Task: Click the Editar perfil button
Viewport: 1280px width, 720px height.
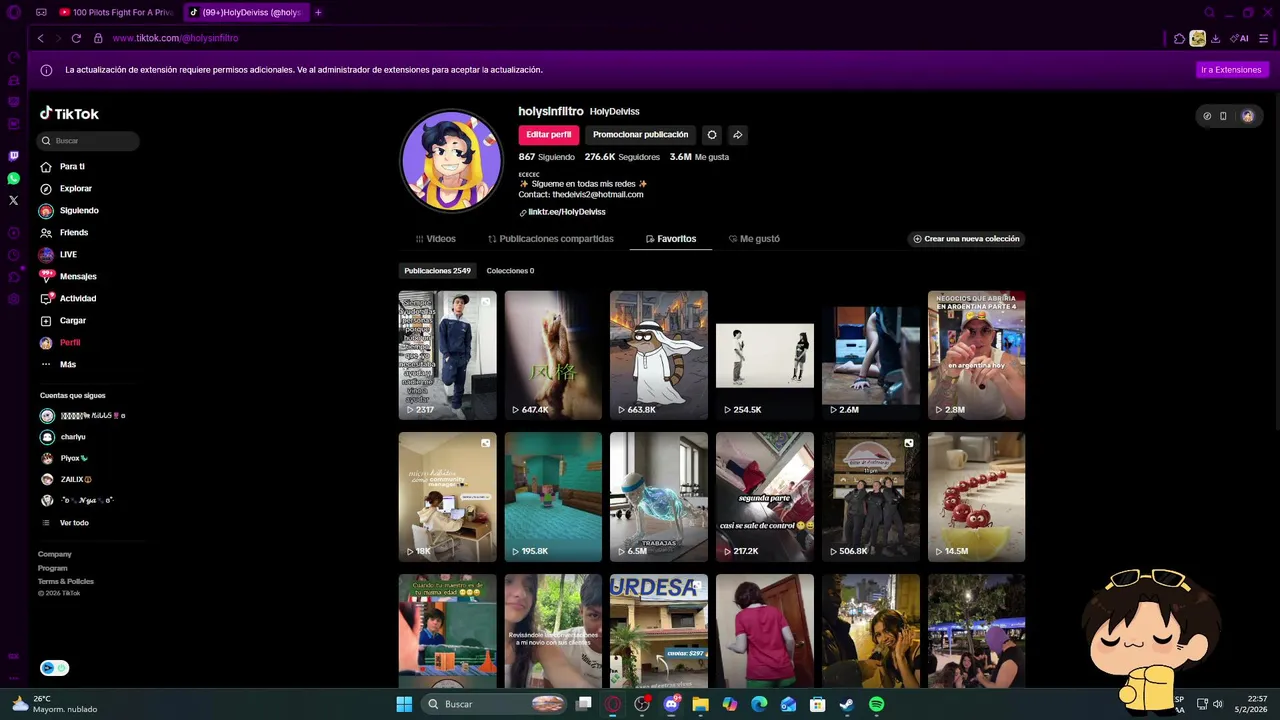Action: [548, 135]
